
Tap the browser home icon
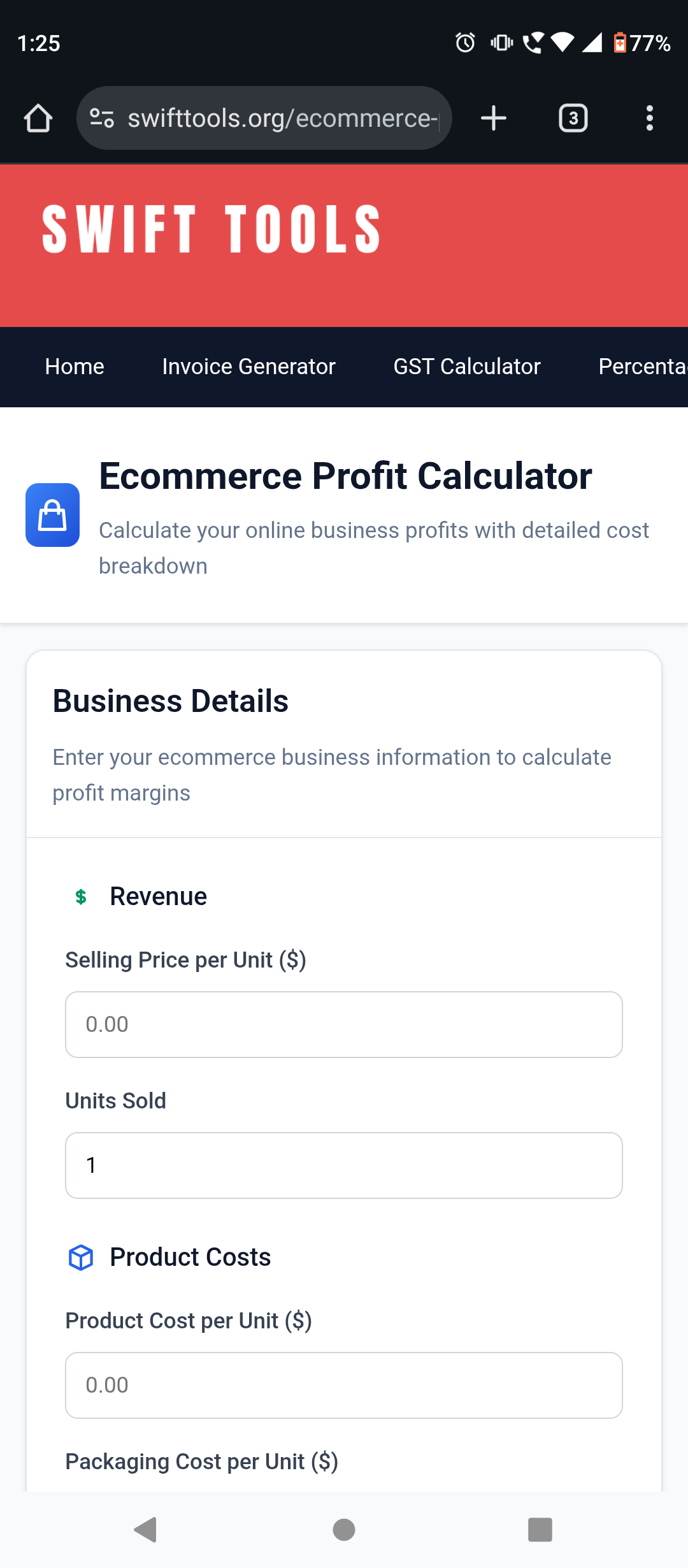tap(38, 118)
